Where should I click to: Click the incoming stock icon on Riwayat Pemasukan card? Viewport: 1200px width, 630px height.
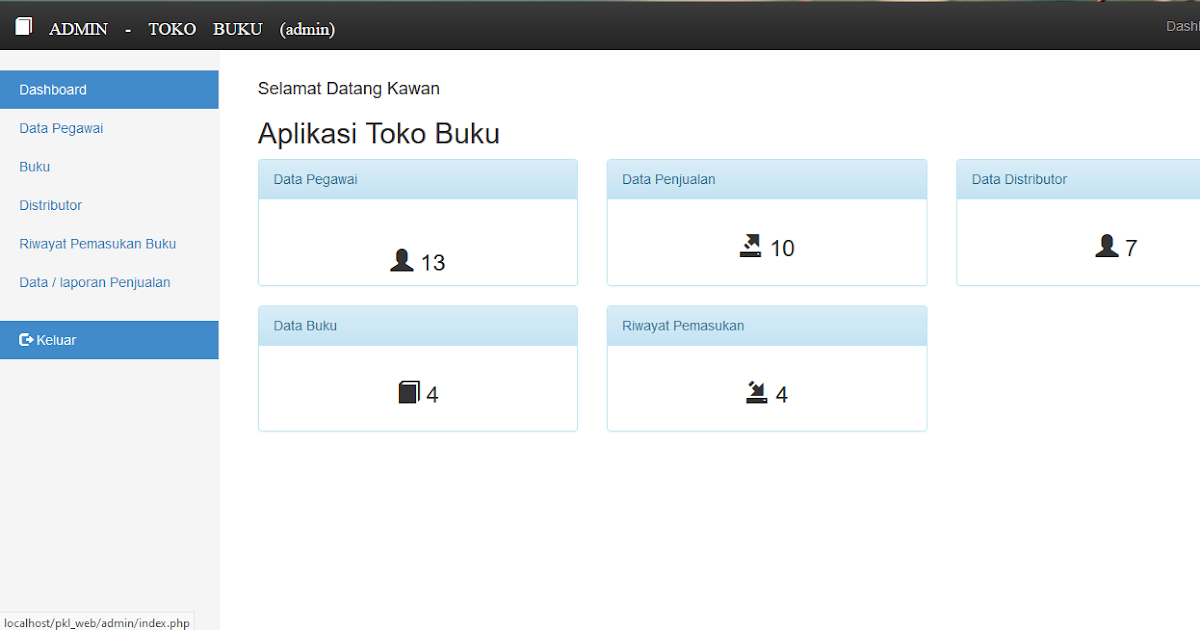click(757, 391)
